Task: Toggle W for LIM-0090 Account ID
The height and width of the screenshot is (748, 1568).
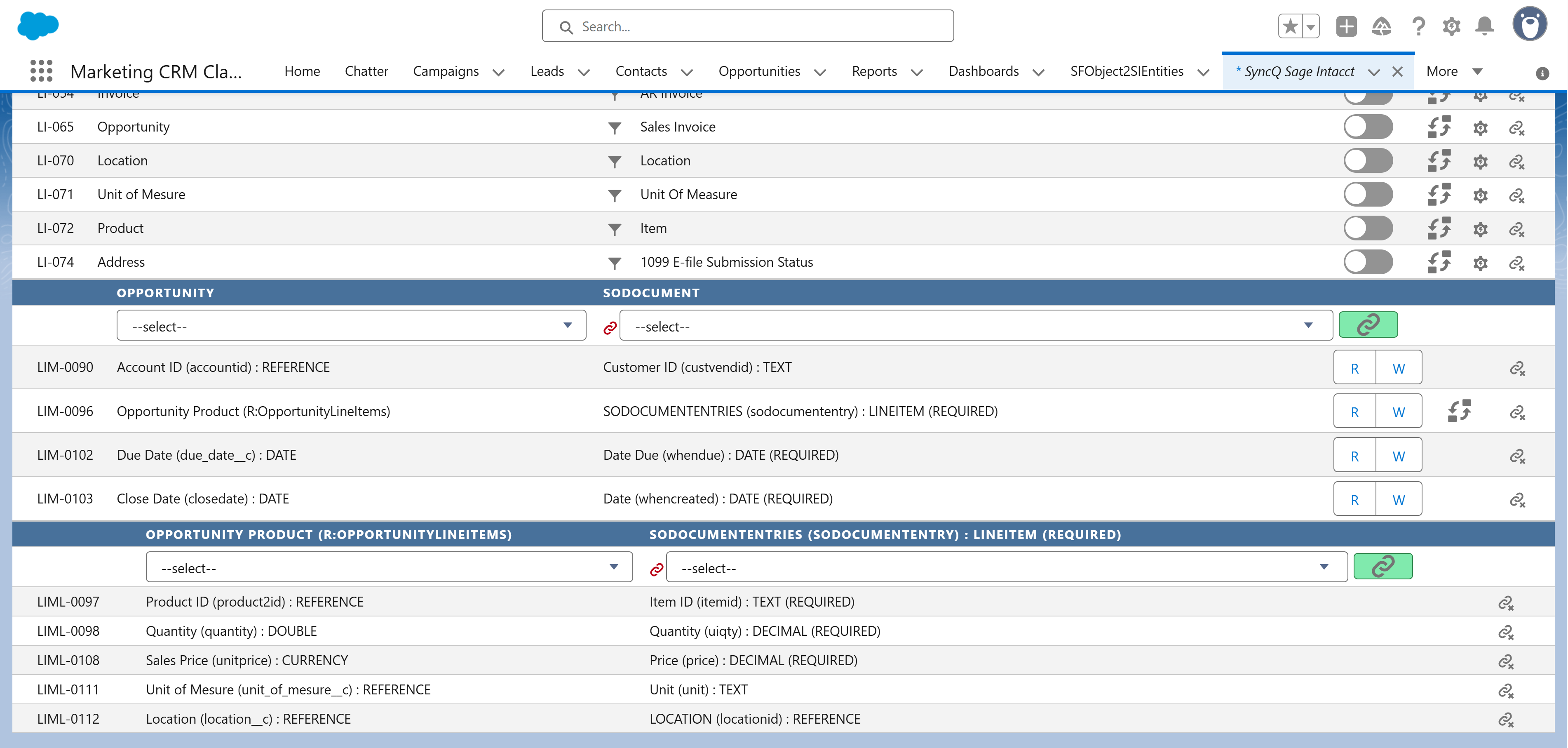Action: (x=1399, y=367)
